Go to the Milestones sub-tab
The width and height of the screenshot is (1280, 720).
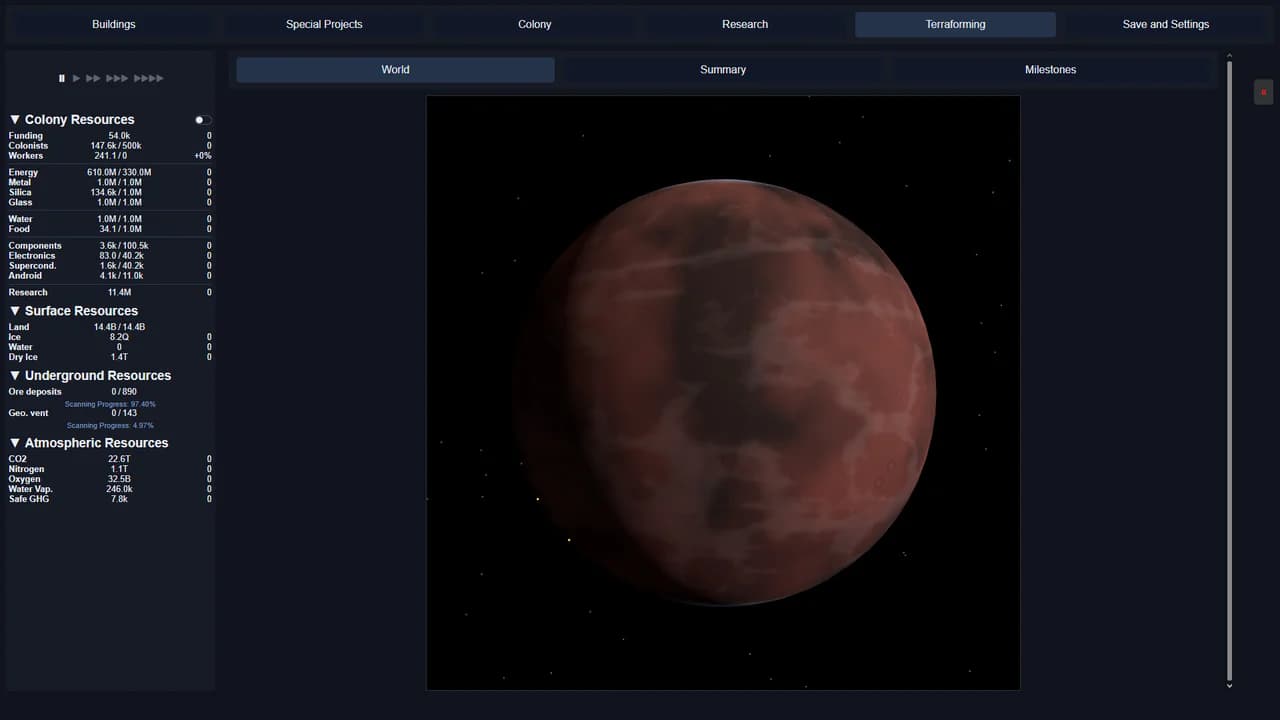point(1050,70)
